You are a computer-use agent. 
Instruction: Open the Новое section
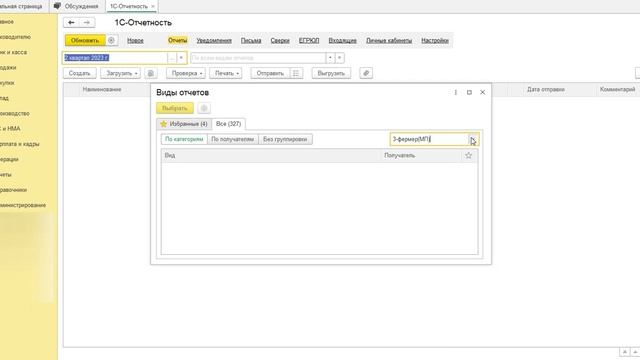(x=135, y=40)
